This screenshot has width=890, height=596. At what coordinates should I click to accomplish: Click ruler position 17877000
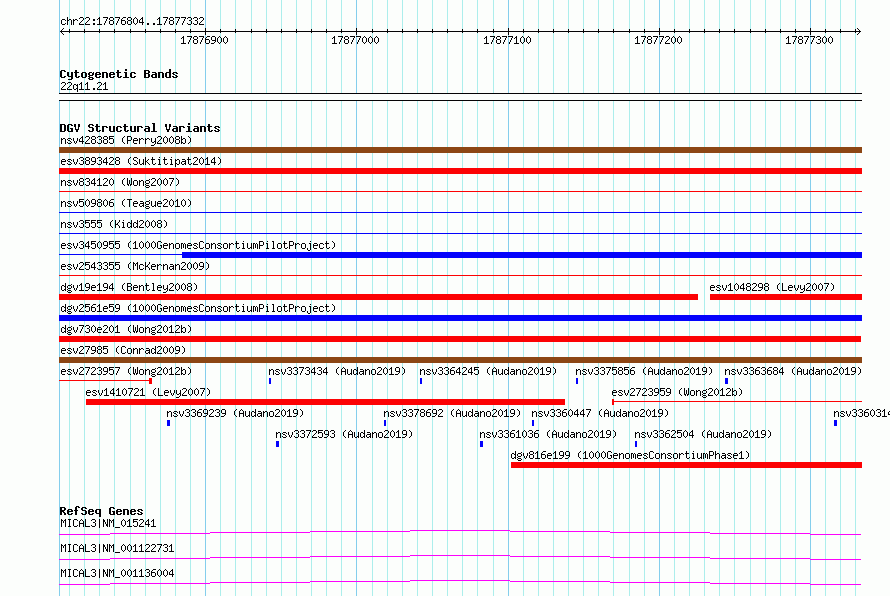pyautogui.click(x=355, y=40)
